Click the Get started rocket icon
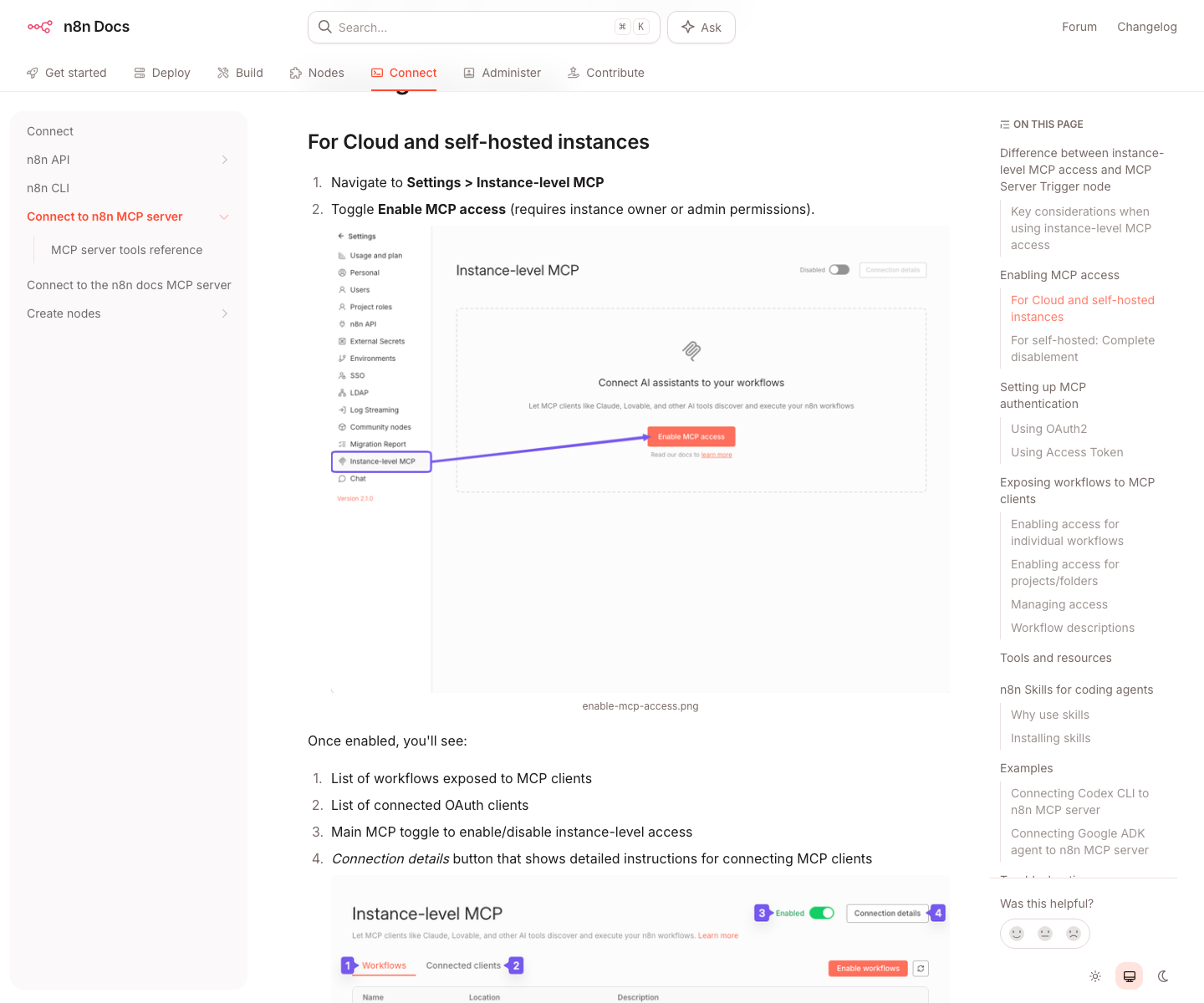This screenshot has width=1204, height=1003. coord(33,73)
